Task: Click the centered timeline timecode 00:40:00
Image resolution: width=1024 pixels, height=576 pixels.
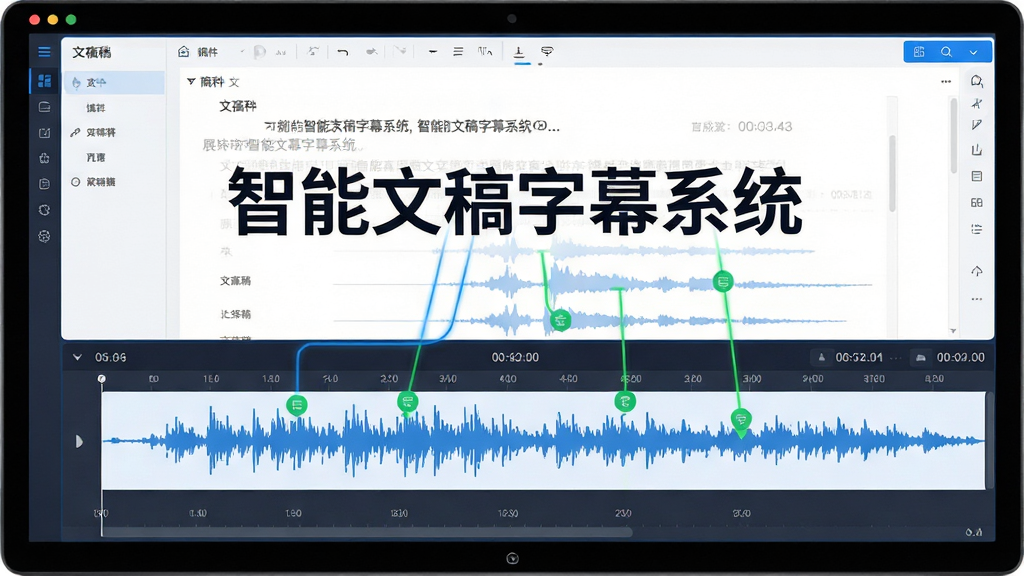Action: [515, 357]
